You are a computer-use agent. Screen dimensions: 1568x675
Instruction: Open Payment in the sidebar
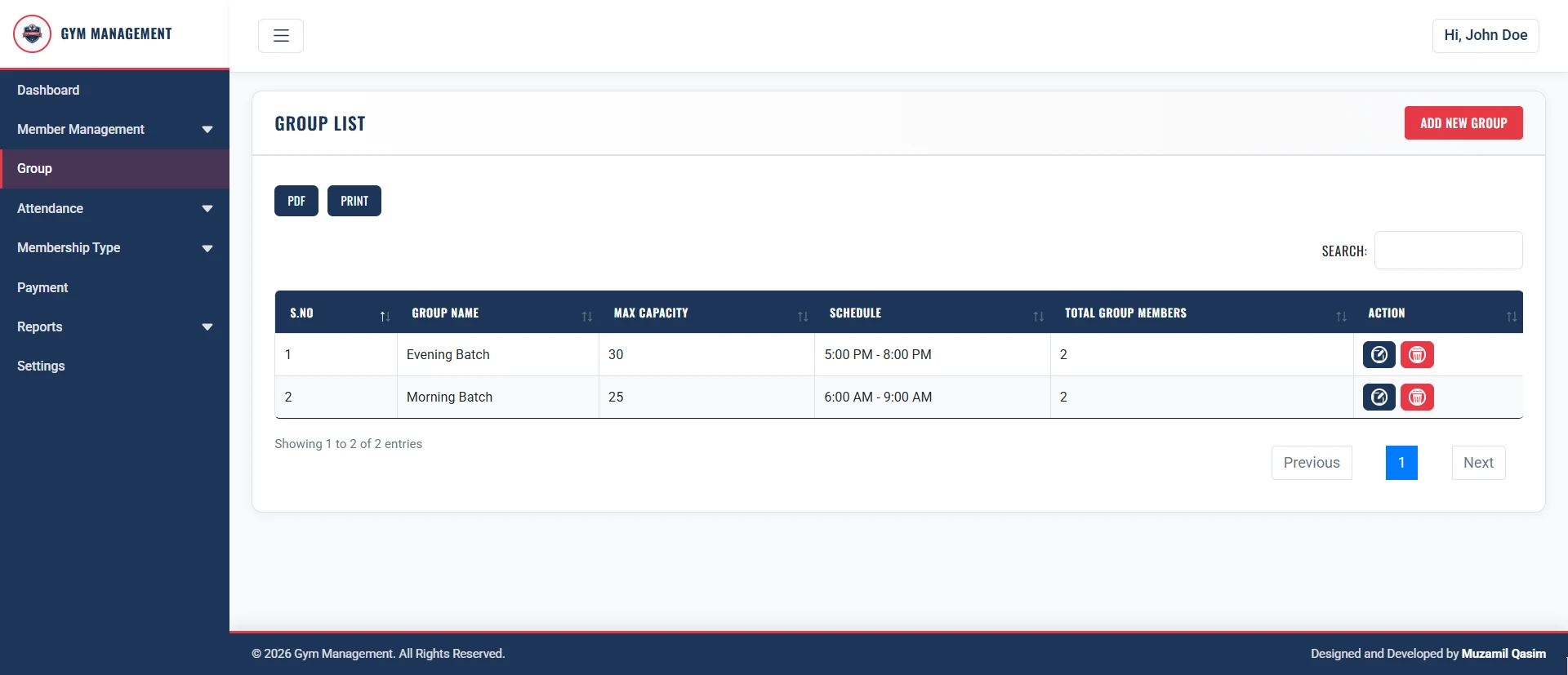pos(114,287)
